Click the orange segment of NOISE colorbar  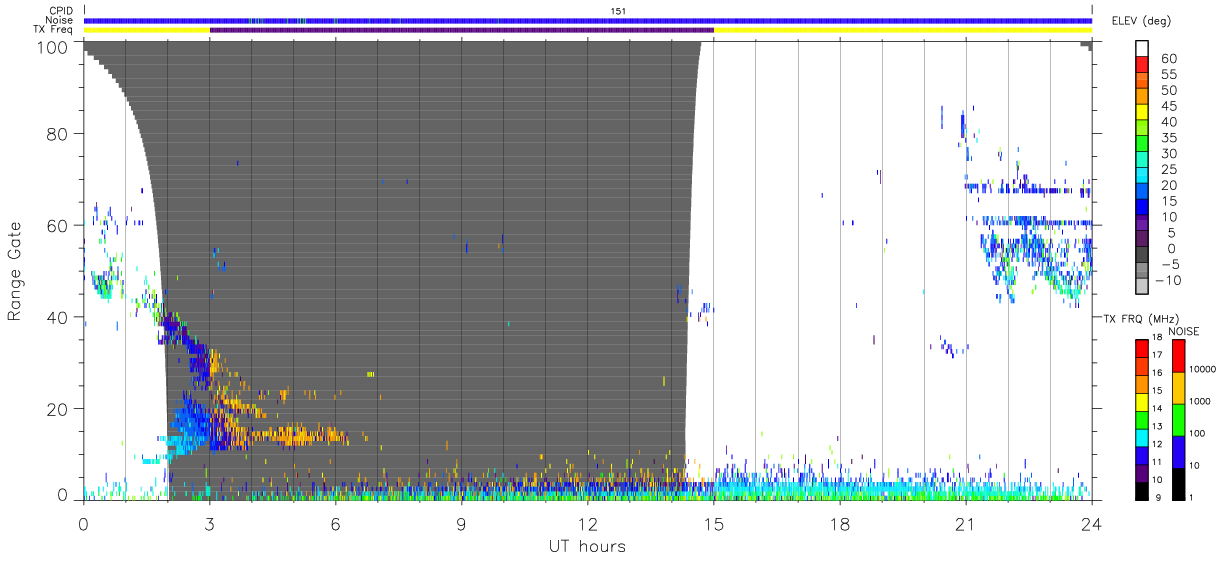pos(1181,387)
